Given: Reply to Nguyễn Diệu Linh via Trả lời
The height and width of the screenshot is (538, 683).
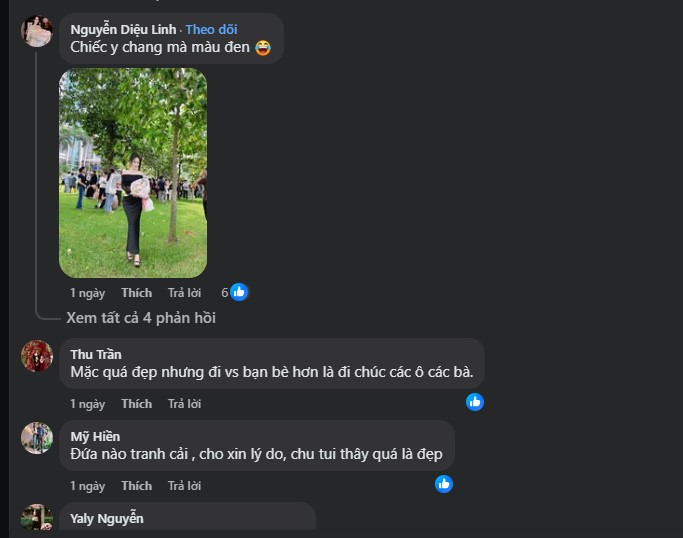Looking at the screenshot, I should tap(184, 293).
